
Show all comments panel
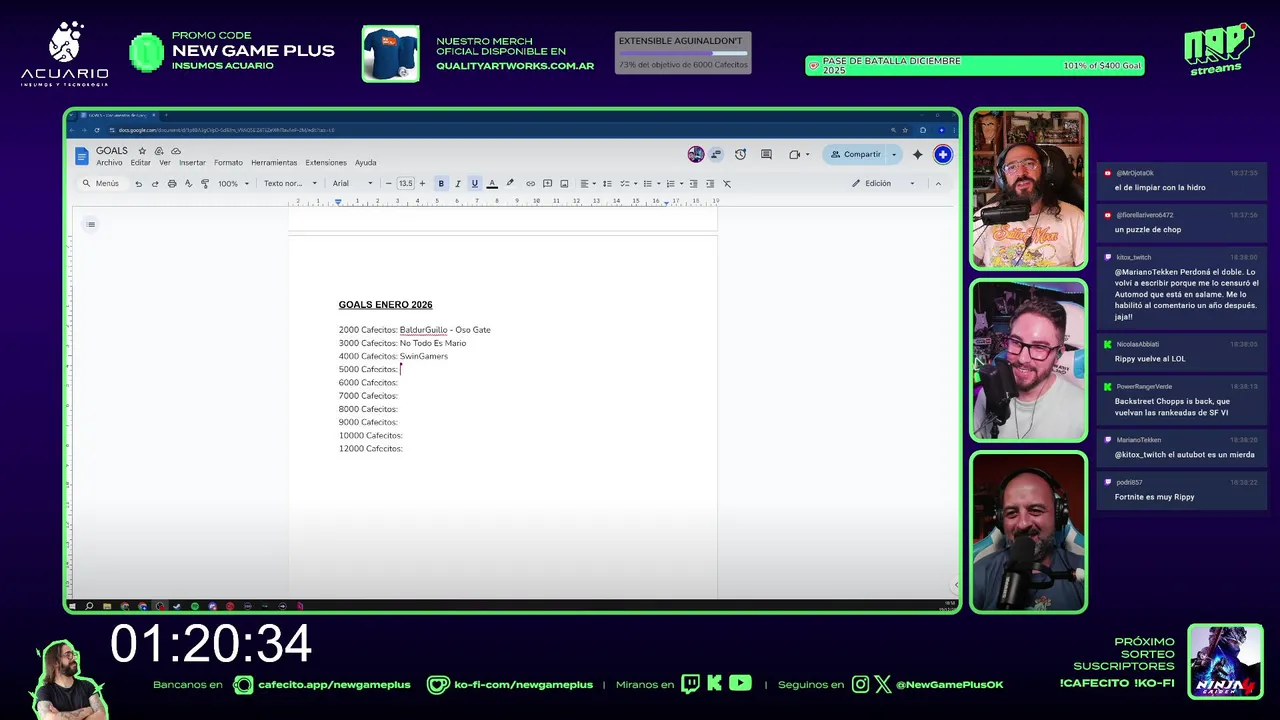(x=766, y=155)
